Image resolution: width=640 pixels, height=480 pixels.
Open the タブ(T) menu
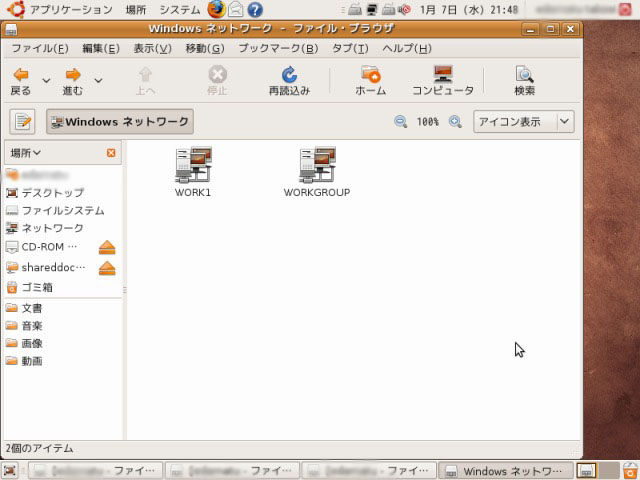coord(350,49)
